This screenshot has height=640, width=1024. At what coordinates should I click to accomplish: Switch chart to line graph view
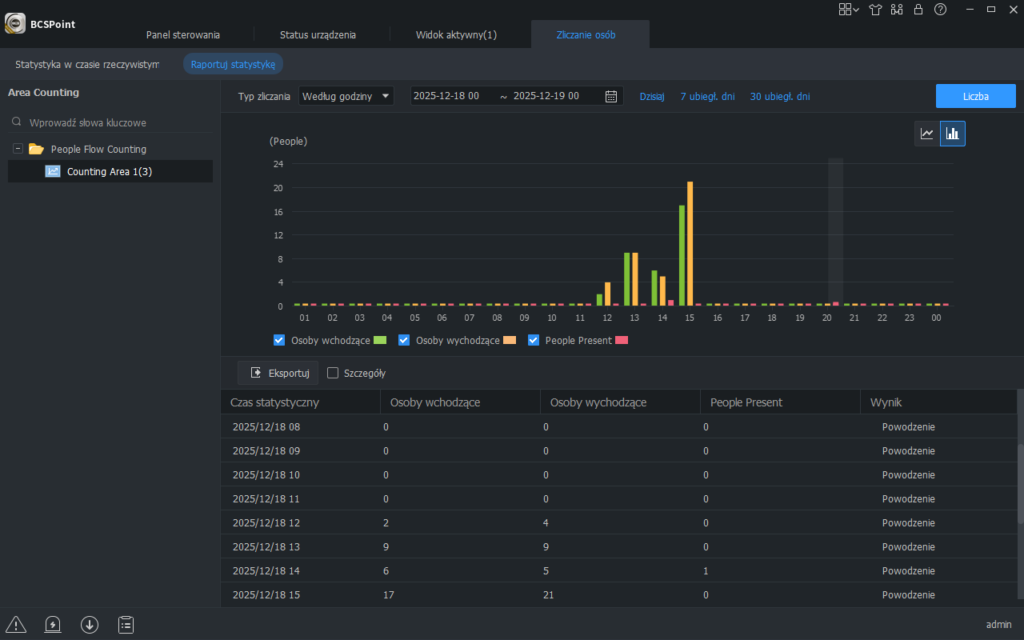point(927,134)
